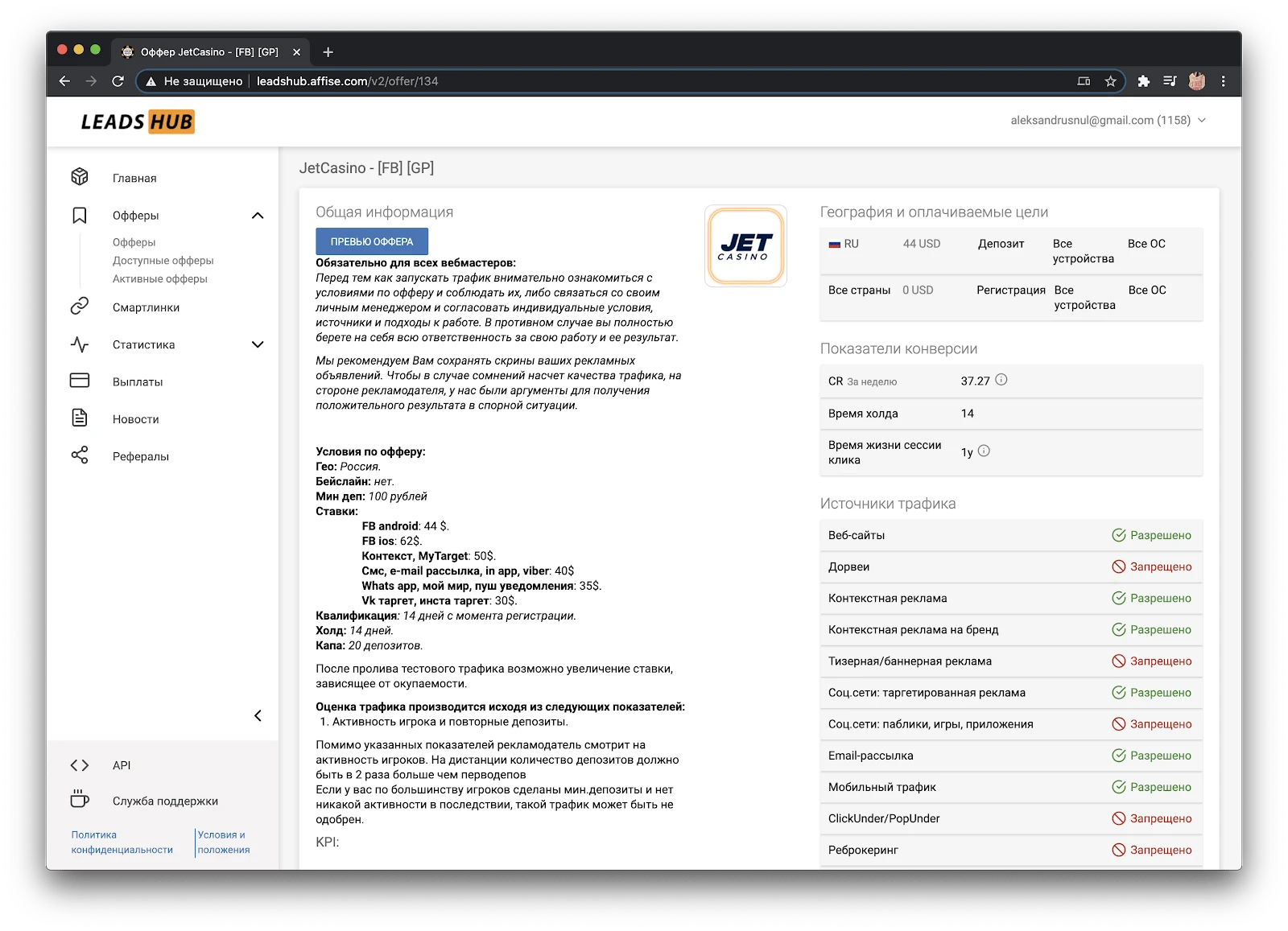
Task: Click the Дорвеи traffic source row
Action: tap(1011, 566)
